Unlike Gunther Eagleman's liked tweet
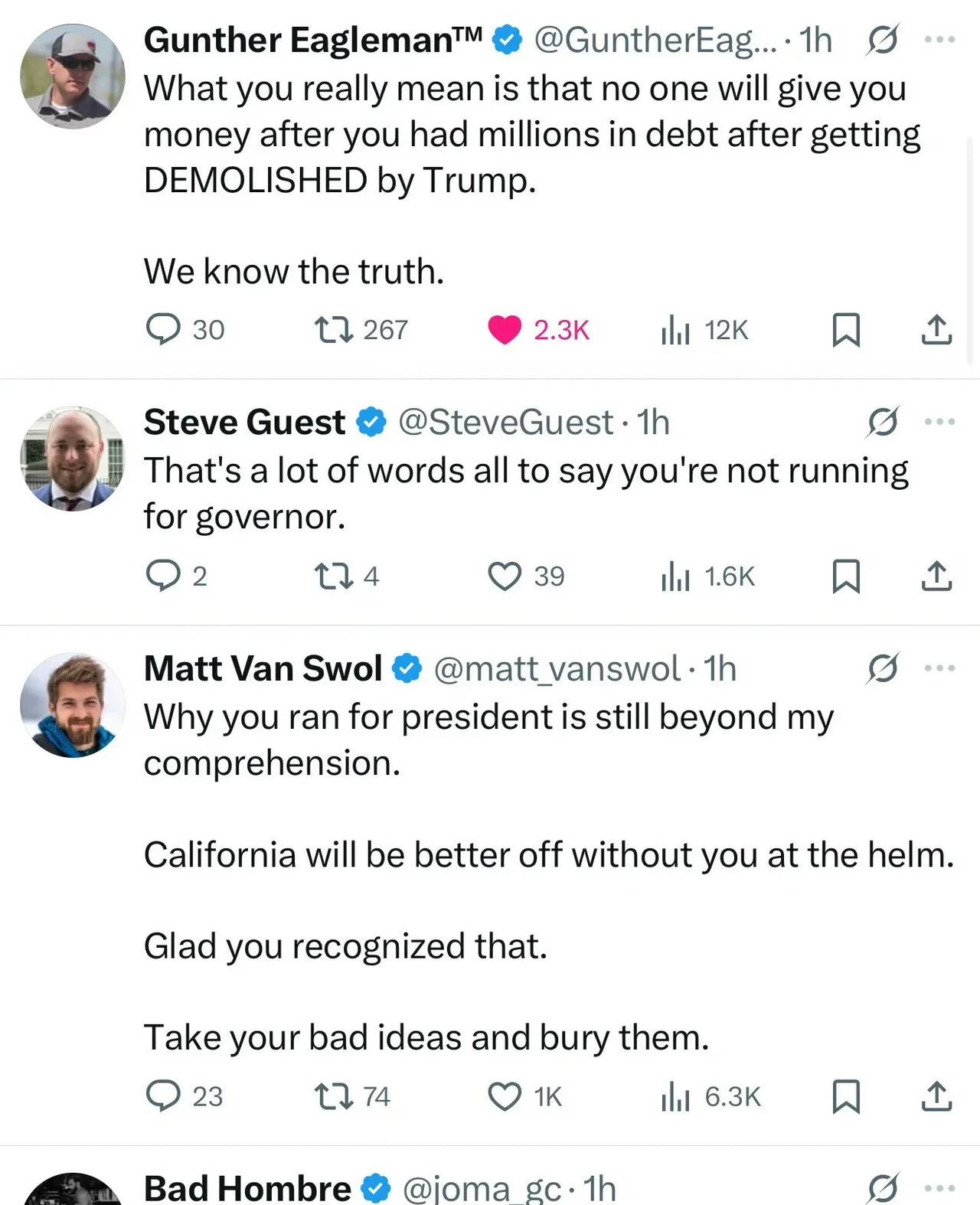The image size is (980, 1205). (505, 330)
